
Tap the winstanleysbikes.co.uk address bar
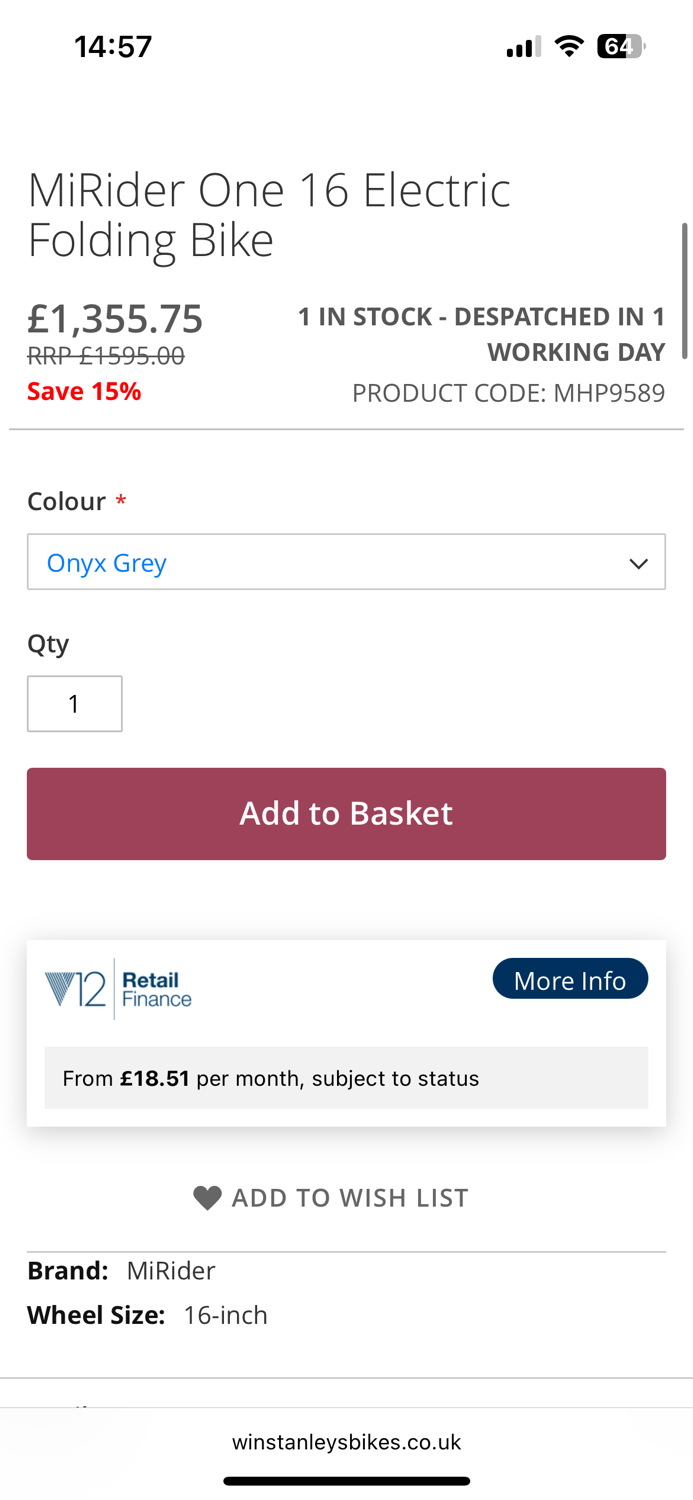click(346, 1442)
